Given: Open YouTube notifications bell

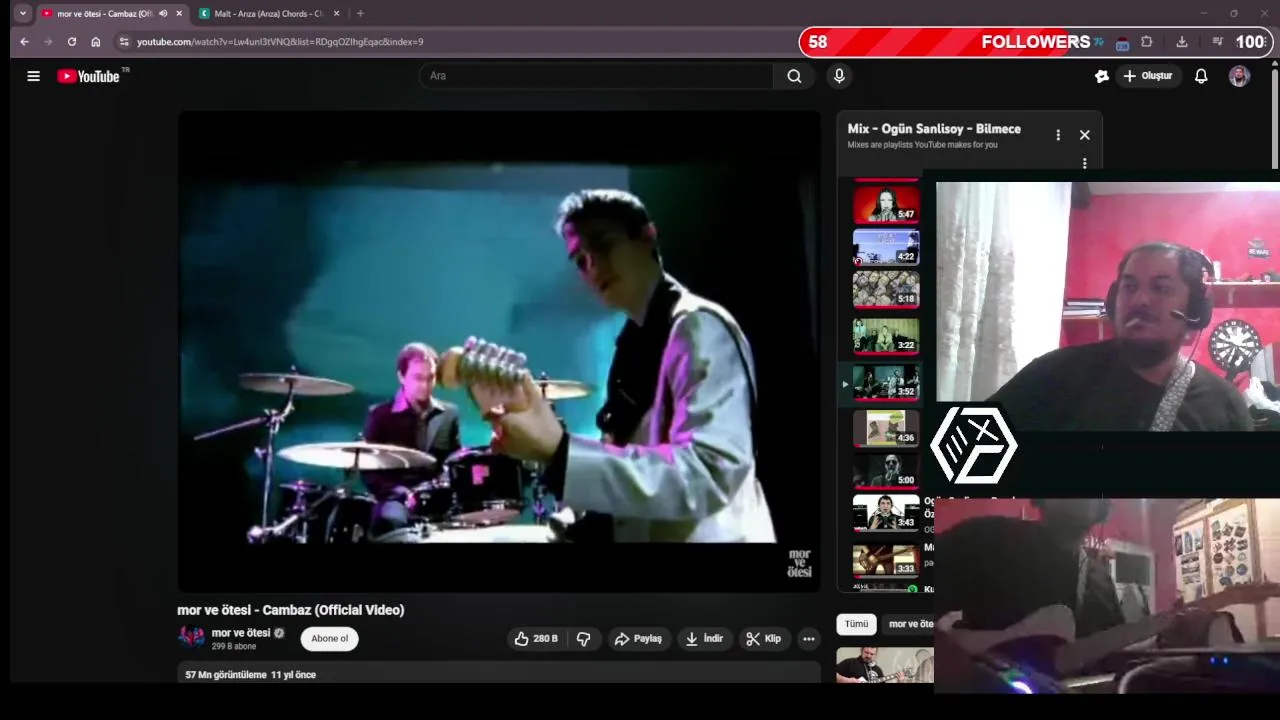Looking at the screenshot, I should point(1201,76).
